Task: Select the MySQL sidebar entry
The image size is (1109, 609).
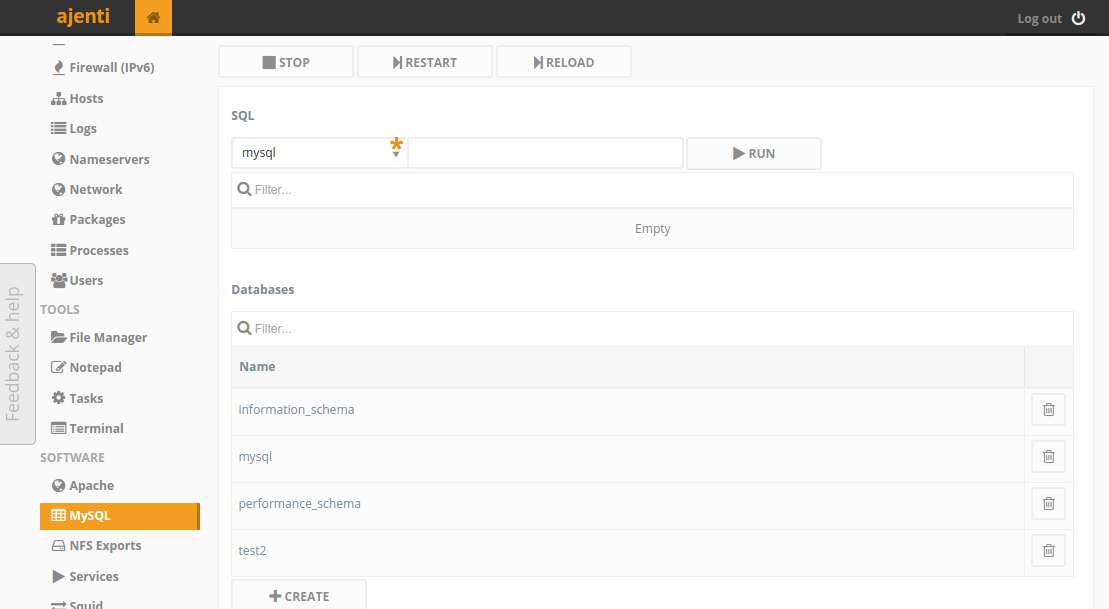Action: tap(120, 516)
